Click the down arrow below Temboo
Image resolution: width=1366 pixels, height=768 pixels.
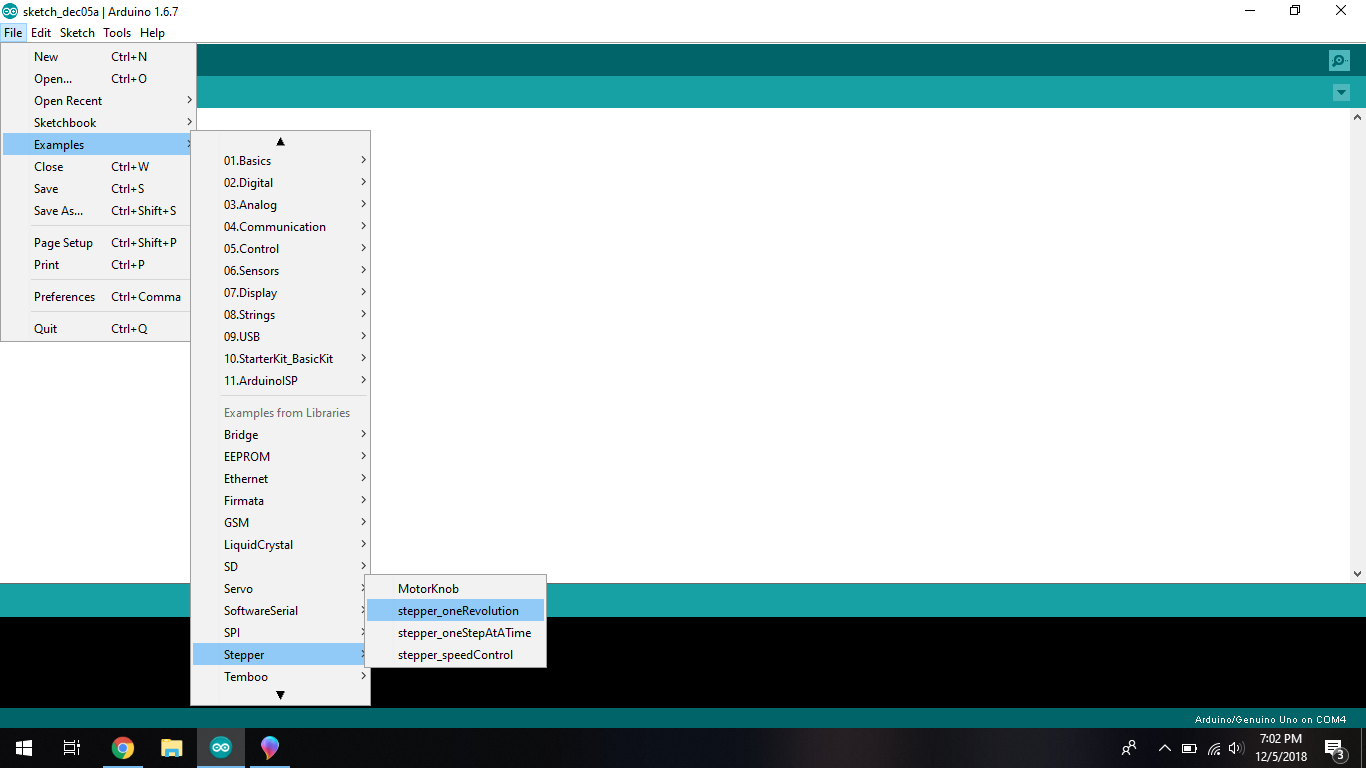pos(280,695)
